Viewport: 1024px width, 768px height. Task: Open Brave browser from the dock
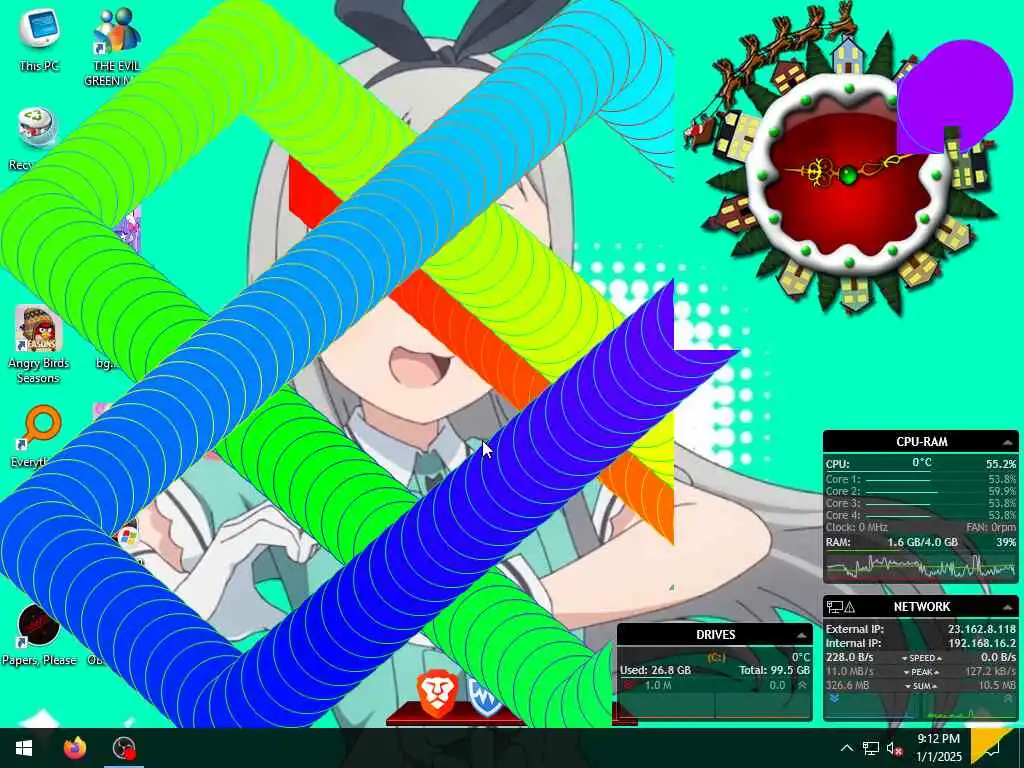point(436,695)
